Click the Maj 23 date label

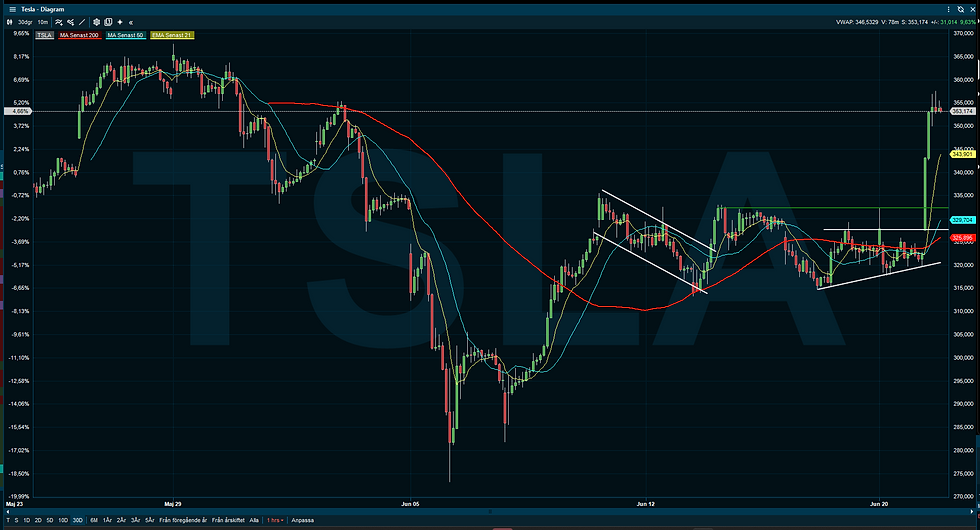[14, 503]
